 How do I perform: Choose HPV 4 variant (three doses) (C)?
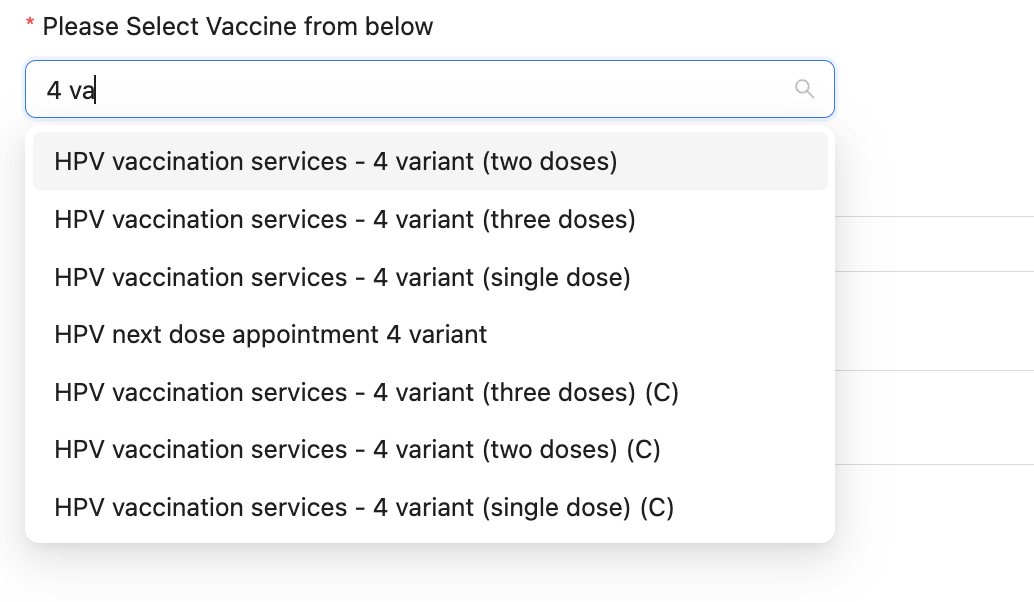[367, 392]
